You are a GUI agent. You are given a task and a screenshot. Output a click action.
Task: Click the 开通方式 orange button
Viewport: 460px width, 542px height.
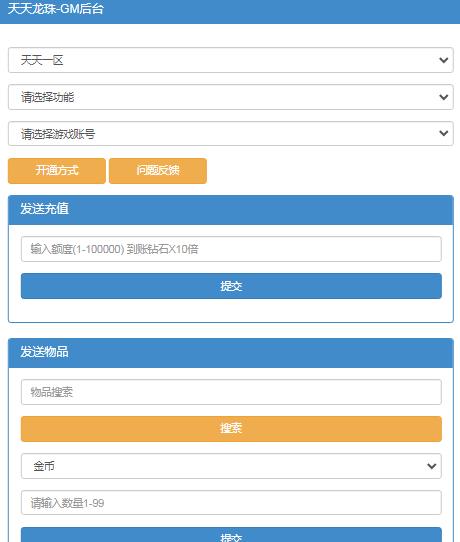coord(57,171)
